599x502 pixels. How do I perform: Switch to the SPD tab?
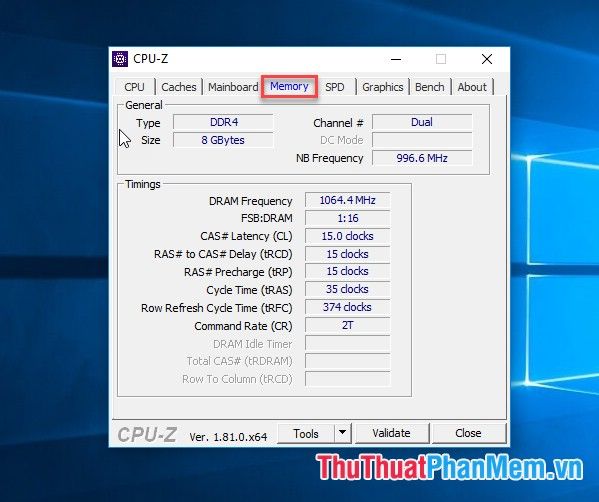(335, 87)
